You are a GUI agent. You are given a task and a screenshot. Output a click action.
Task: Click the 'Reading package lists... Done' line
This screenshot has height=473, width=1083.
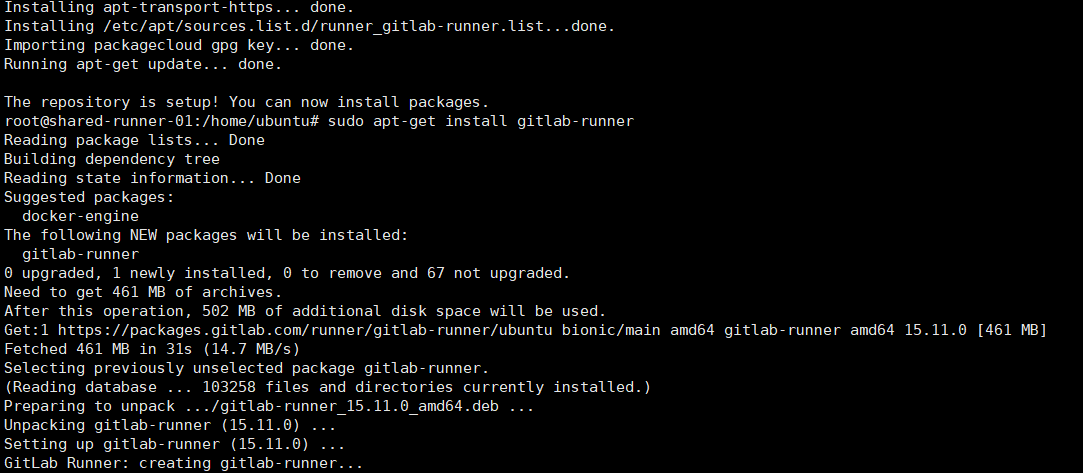134,140
